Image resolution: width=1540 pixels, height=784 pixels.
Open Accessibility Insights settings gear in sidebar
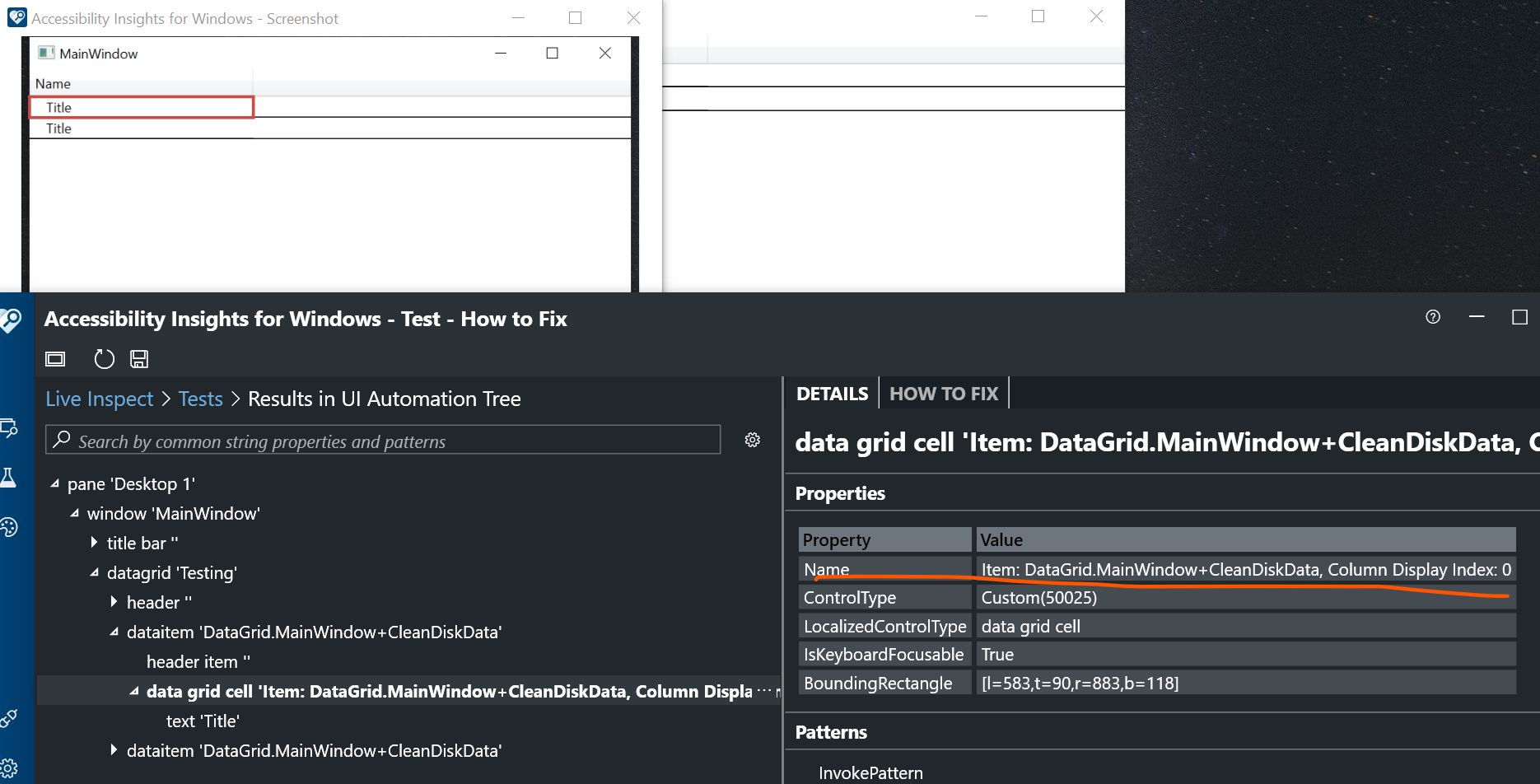pyautogui.click(x=11, y=766)
